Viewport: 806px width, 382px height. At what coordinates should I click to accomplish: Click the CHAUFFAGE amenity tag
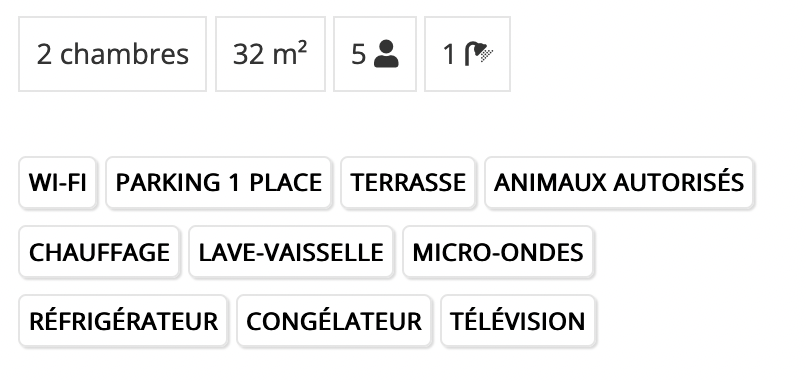pyautogui.click(x=99, y=252)
